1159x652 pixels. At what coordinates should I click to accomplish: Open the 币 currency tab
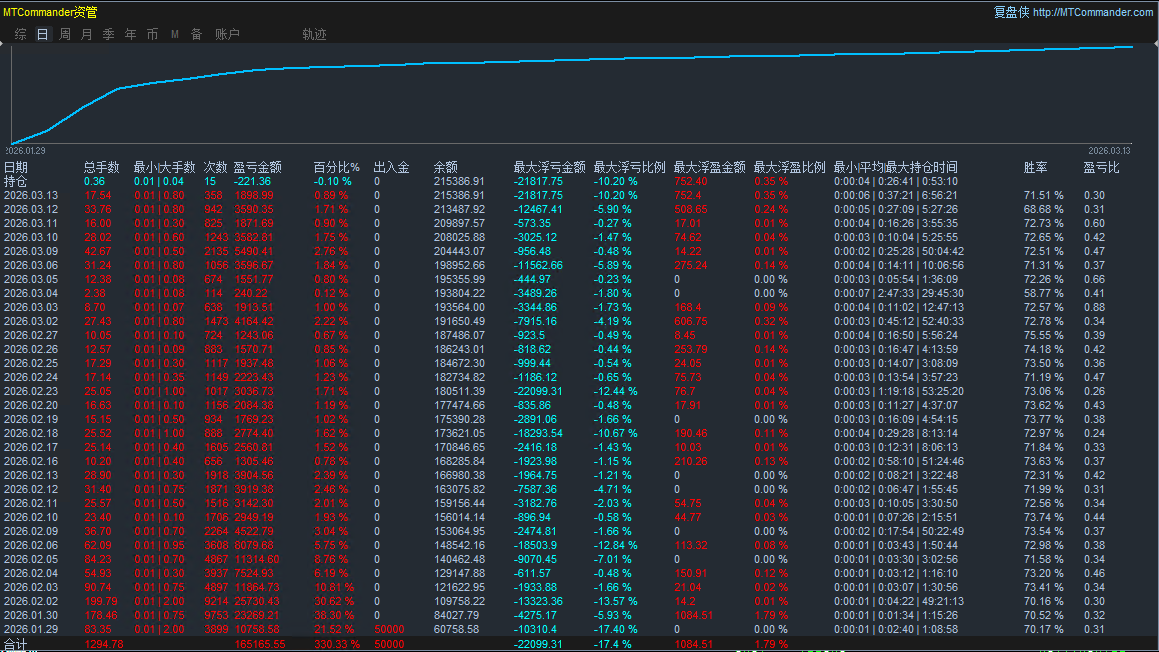(152, 34)
